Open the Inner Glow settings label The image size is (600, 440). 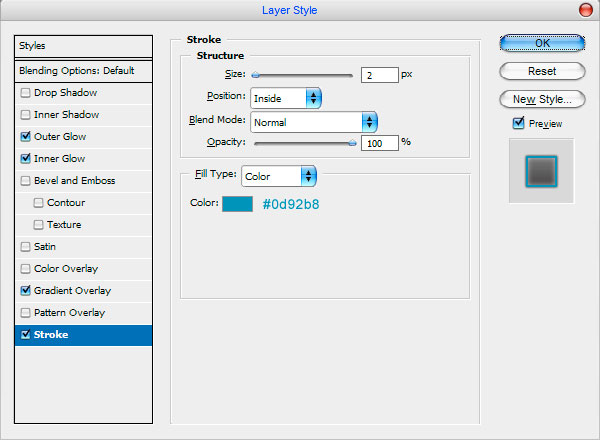coord(59,158)
